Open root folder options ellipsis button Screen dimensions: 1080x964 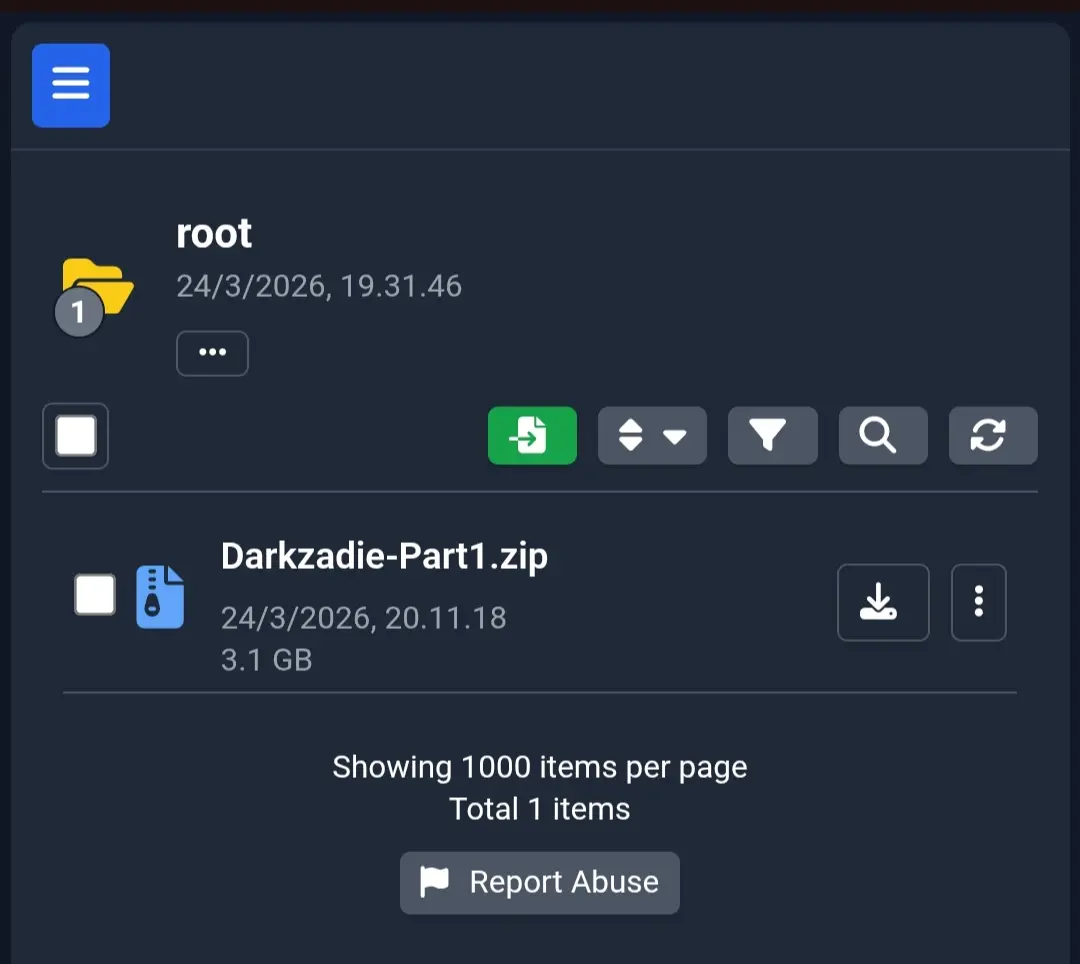212,353
